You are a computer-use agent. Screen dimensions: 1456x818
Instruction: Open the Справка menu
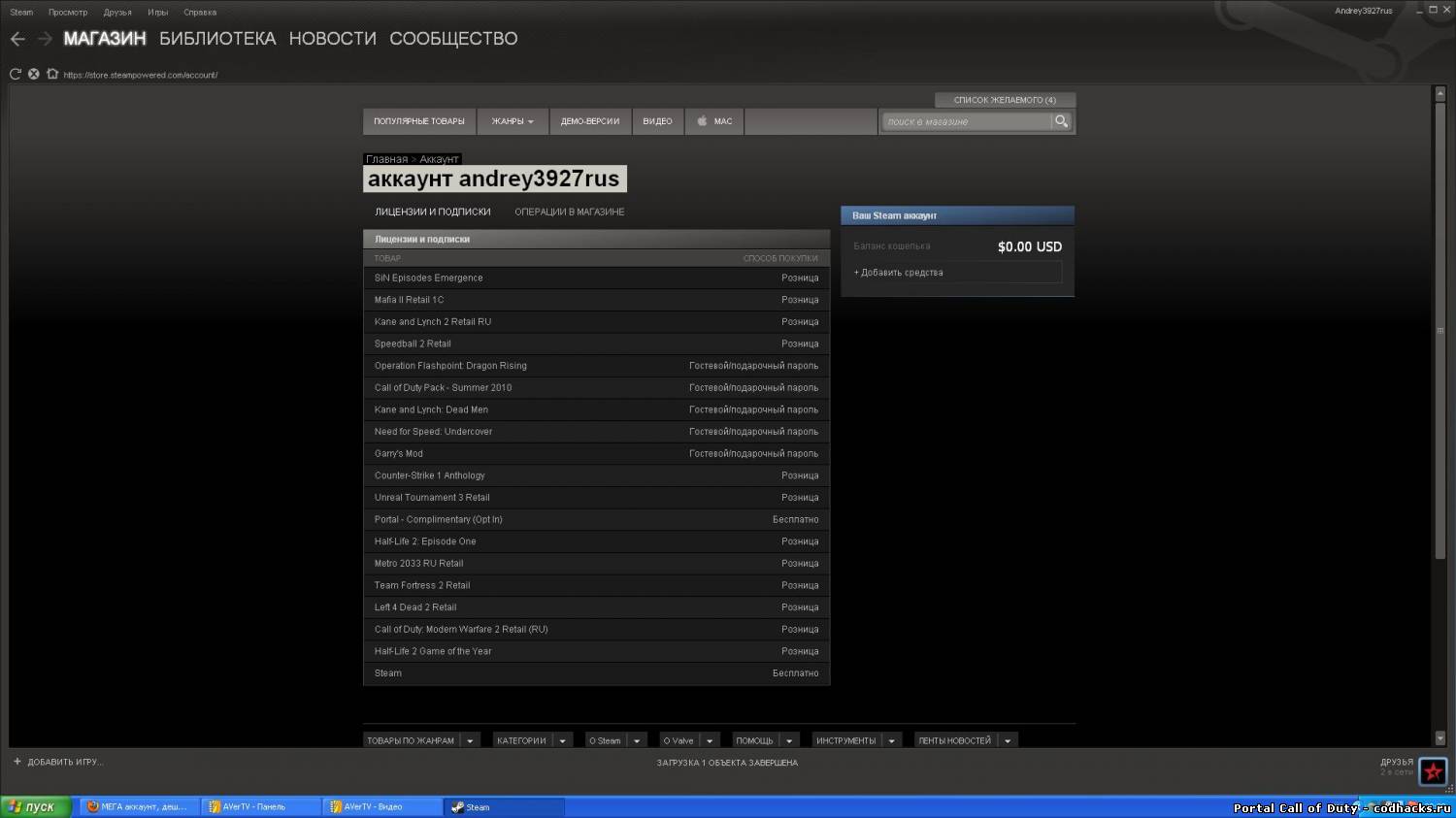200,12
